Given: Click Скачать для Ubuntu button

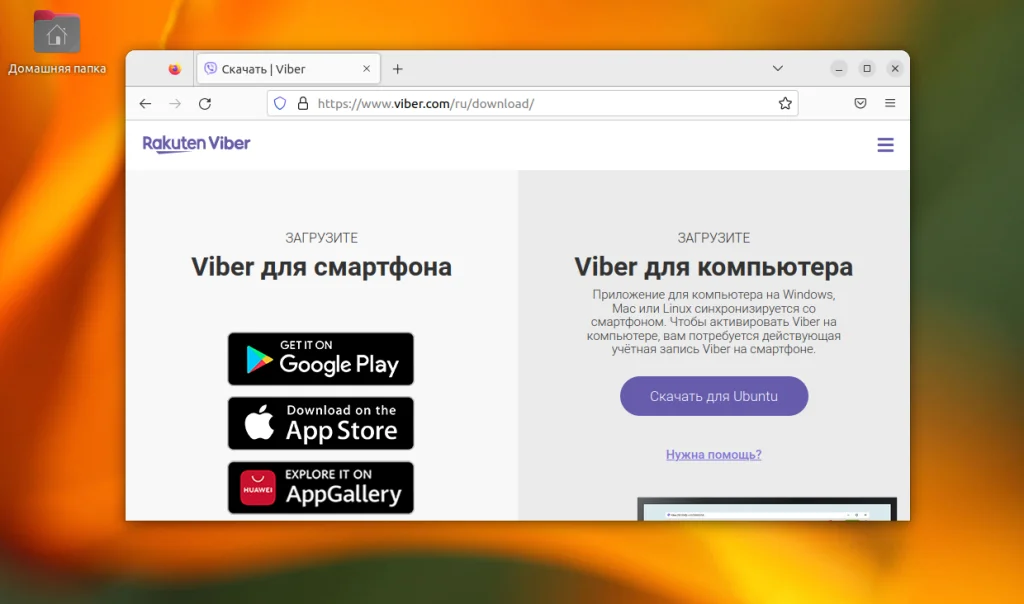Looking at the screenshot, I should (714, 396).
